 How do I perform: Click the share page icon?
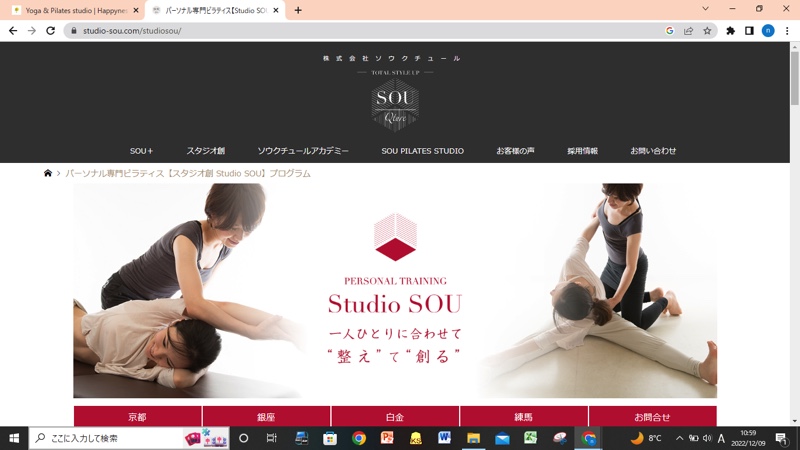(x=688, y=31)
